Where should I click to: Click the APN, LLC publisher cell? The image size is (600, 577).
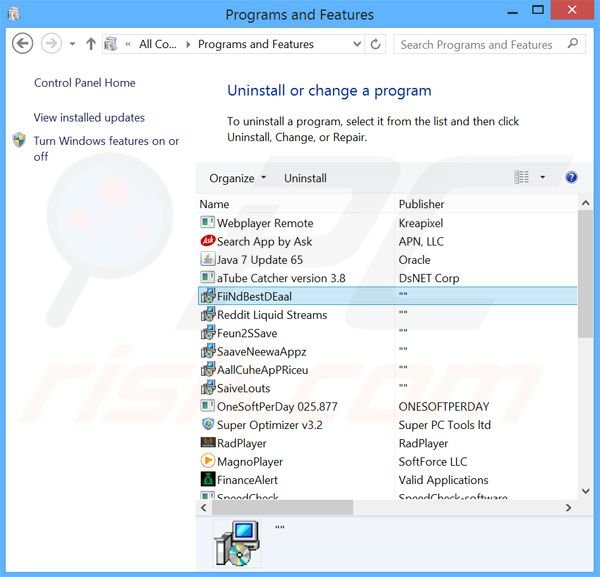421,241
